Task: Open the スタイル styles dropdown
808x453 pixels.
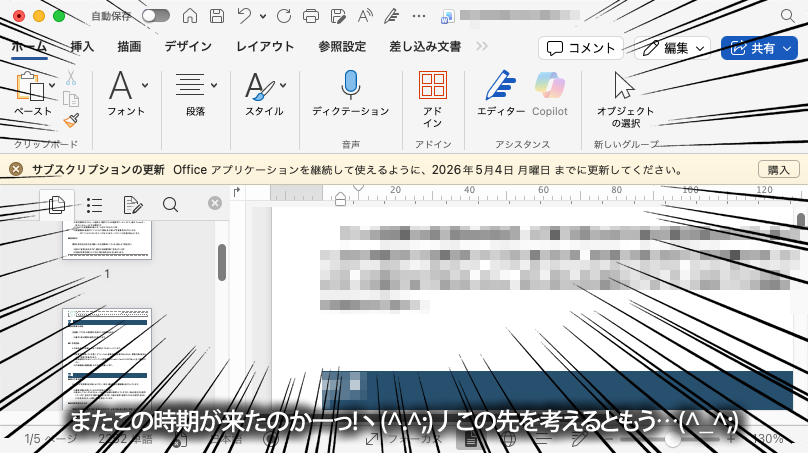Action: click(264, 93)
